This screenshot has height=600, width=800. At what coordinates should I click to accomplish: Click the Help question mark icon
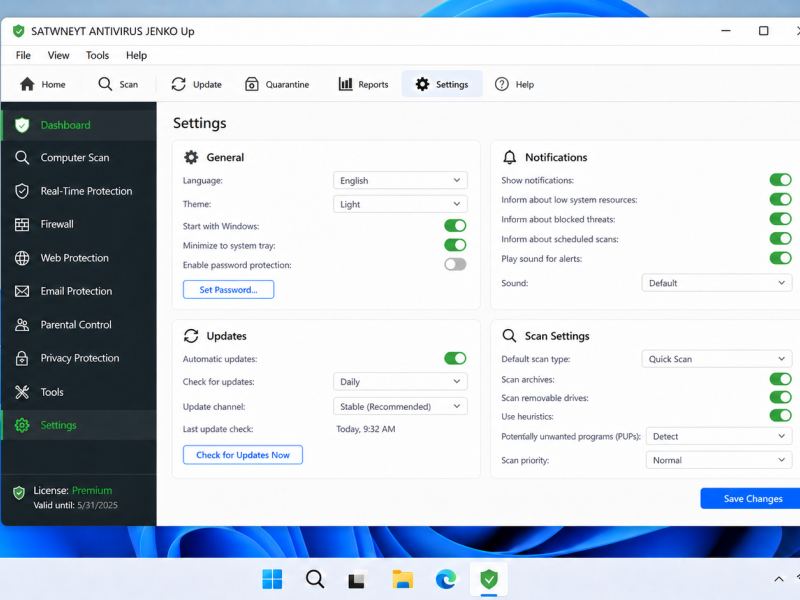[502, 84]
